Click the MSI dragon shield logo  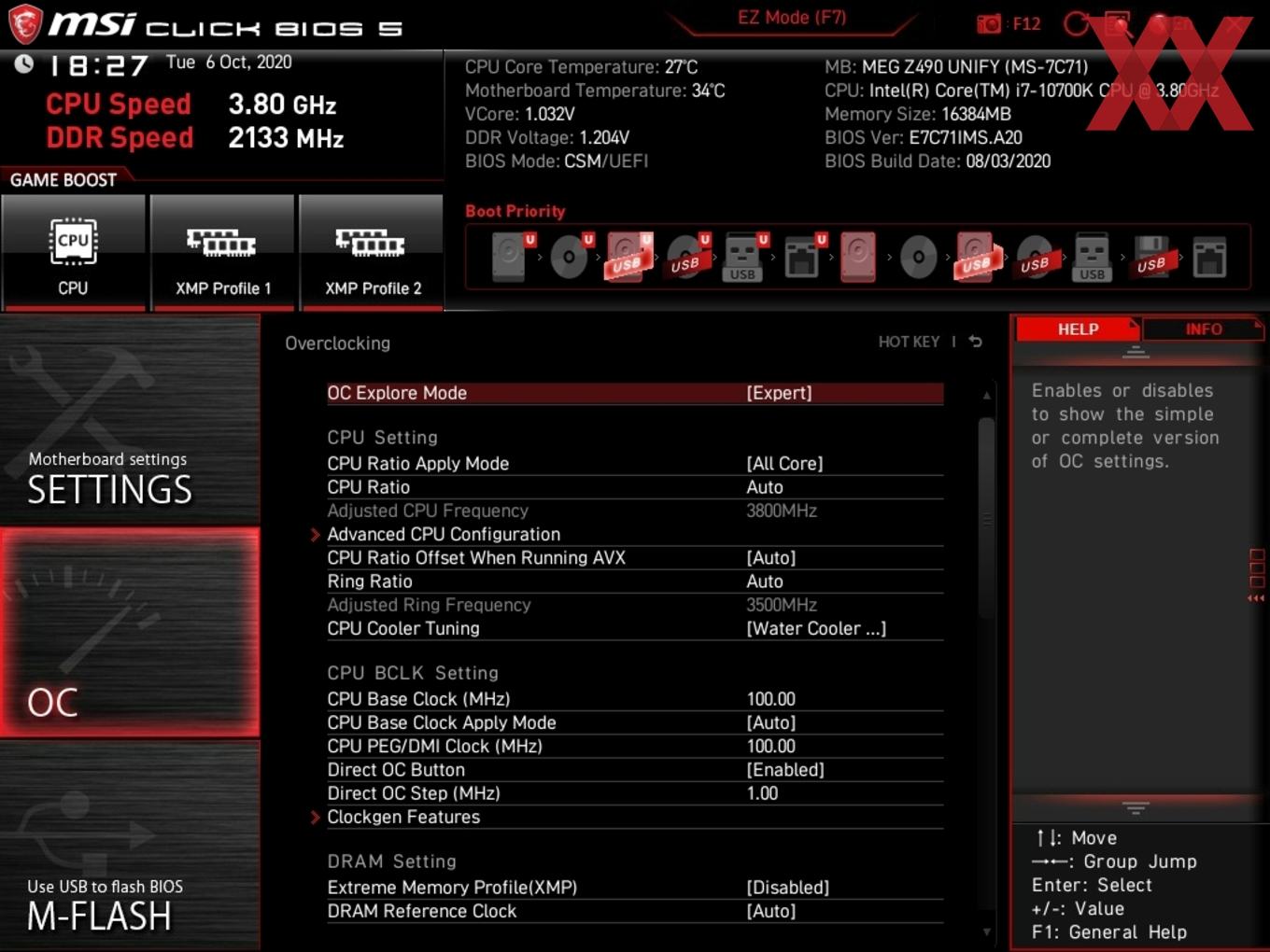coord(25,24)
